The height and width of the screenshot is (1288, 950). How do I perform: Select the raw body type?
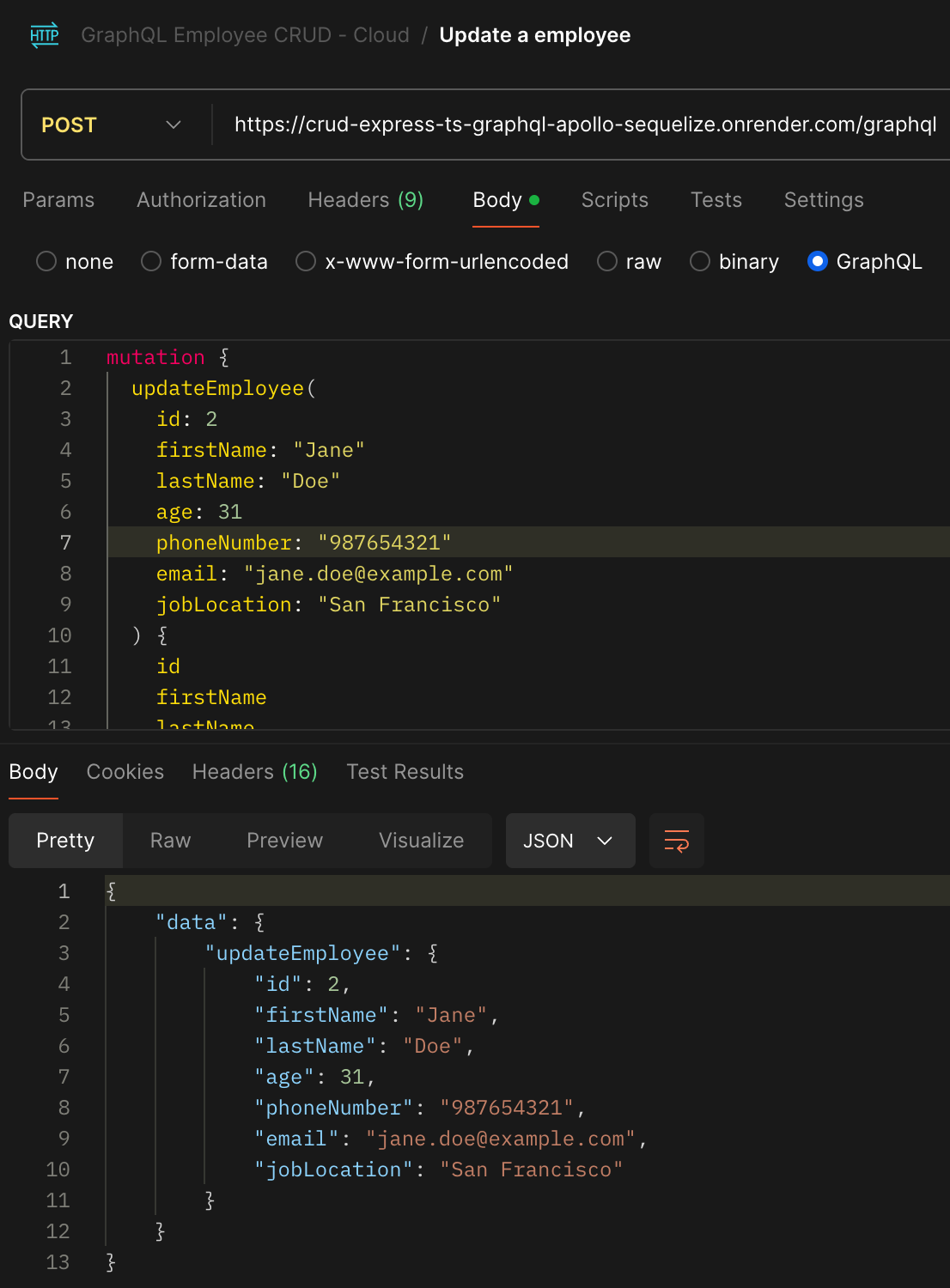tap(630, 262)
